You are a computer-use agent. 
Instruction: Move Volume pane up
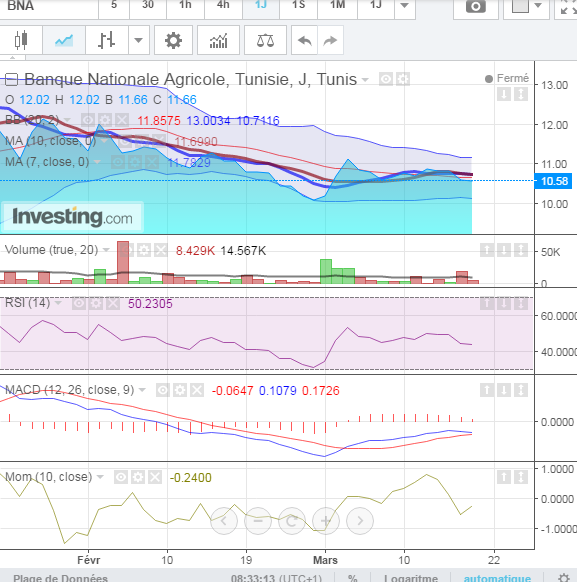pyautogui.click(x=487, y=250)
